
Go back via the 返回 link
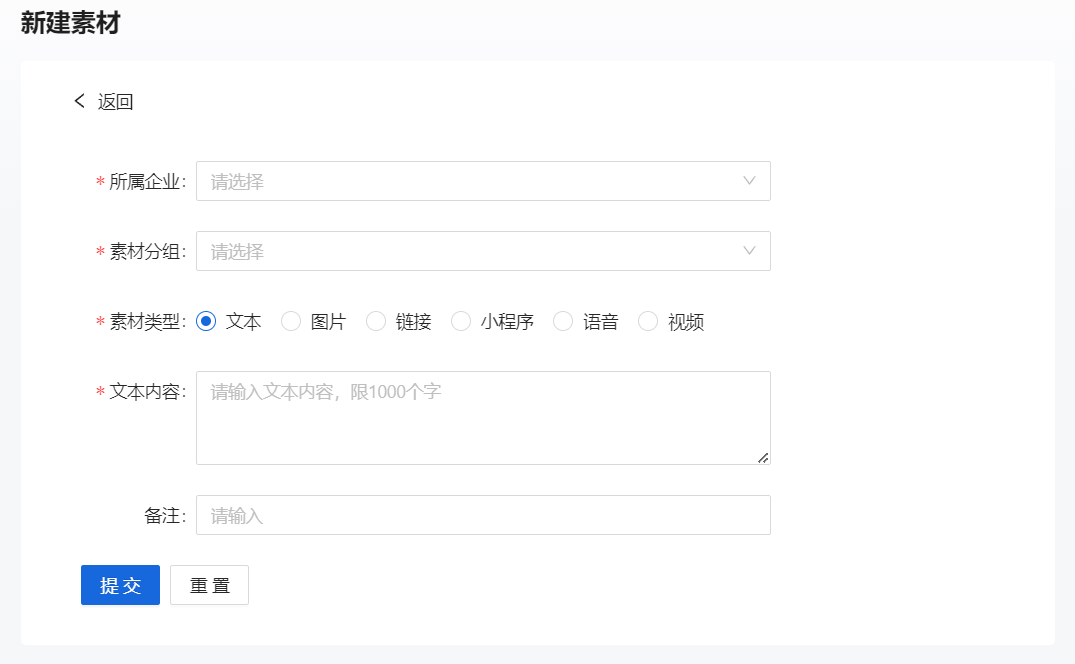click(115, 102)
